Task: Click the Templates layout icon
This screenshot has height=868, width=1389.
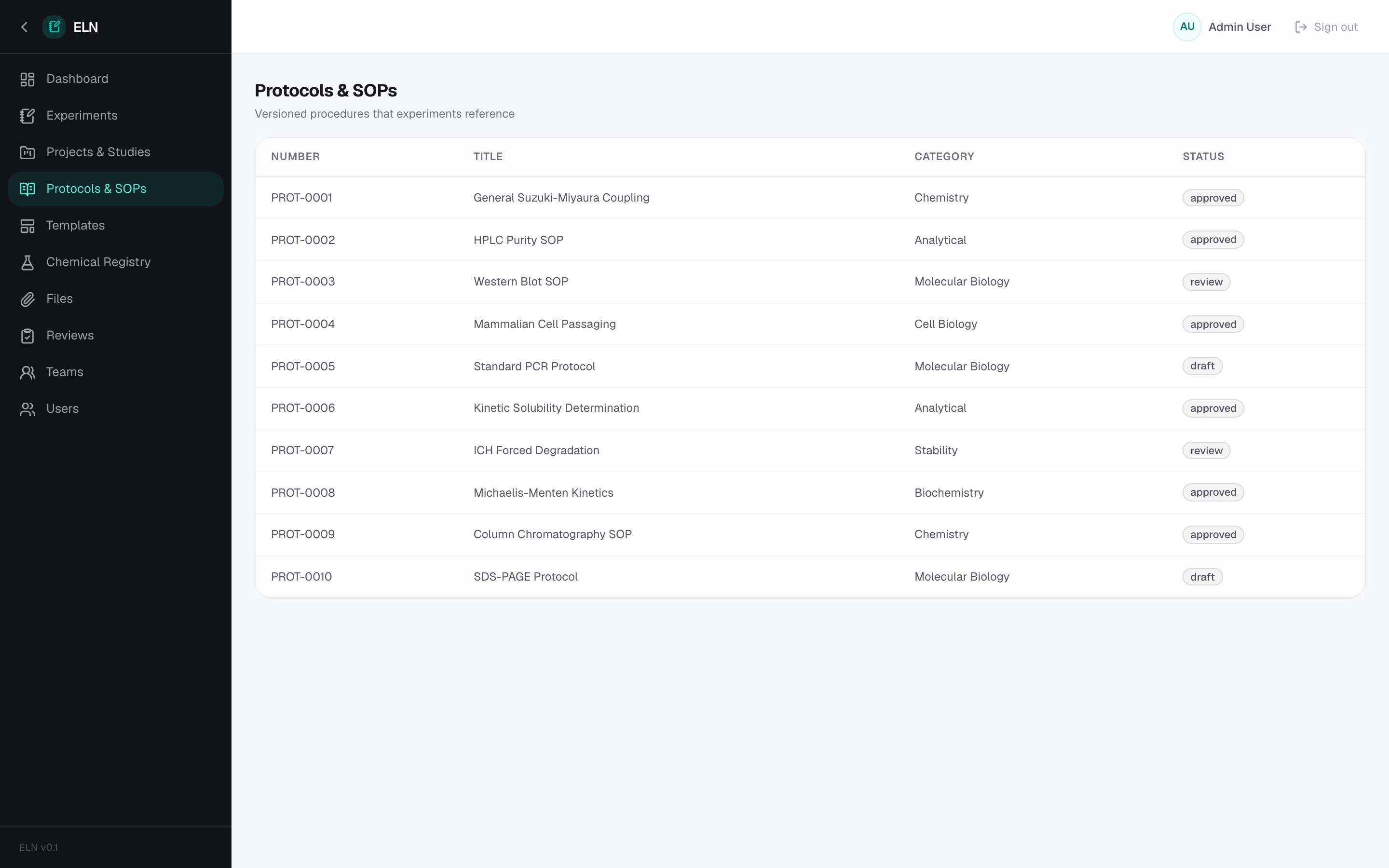Action: point(27,226)
